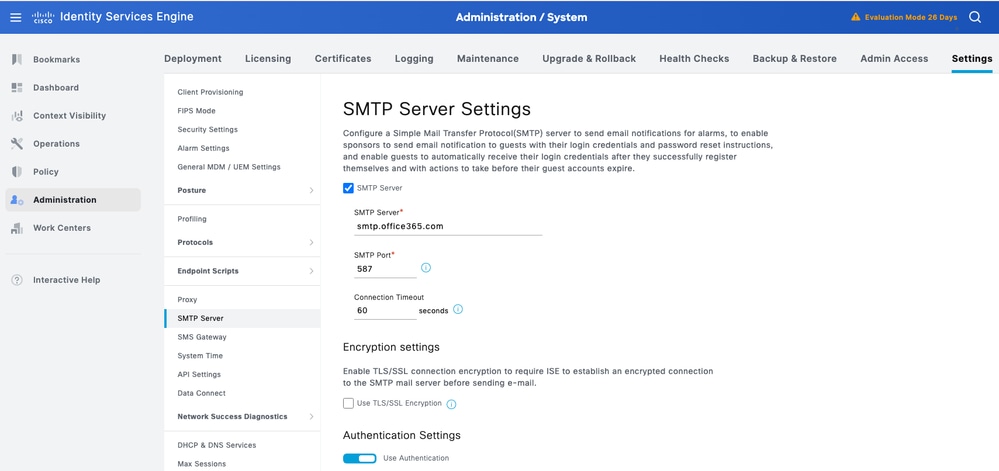Open Context Visibility in the sidebar
The height and width of the screenshot is (471, 999).
69,115
